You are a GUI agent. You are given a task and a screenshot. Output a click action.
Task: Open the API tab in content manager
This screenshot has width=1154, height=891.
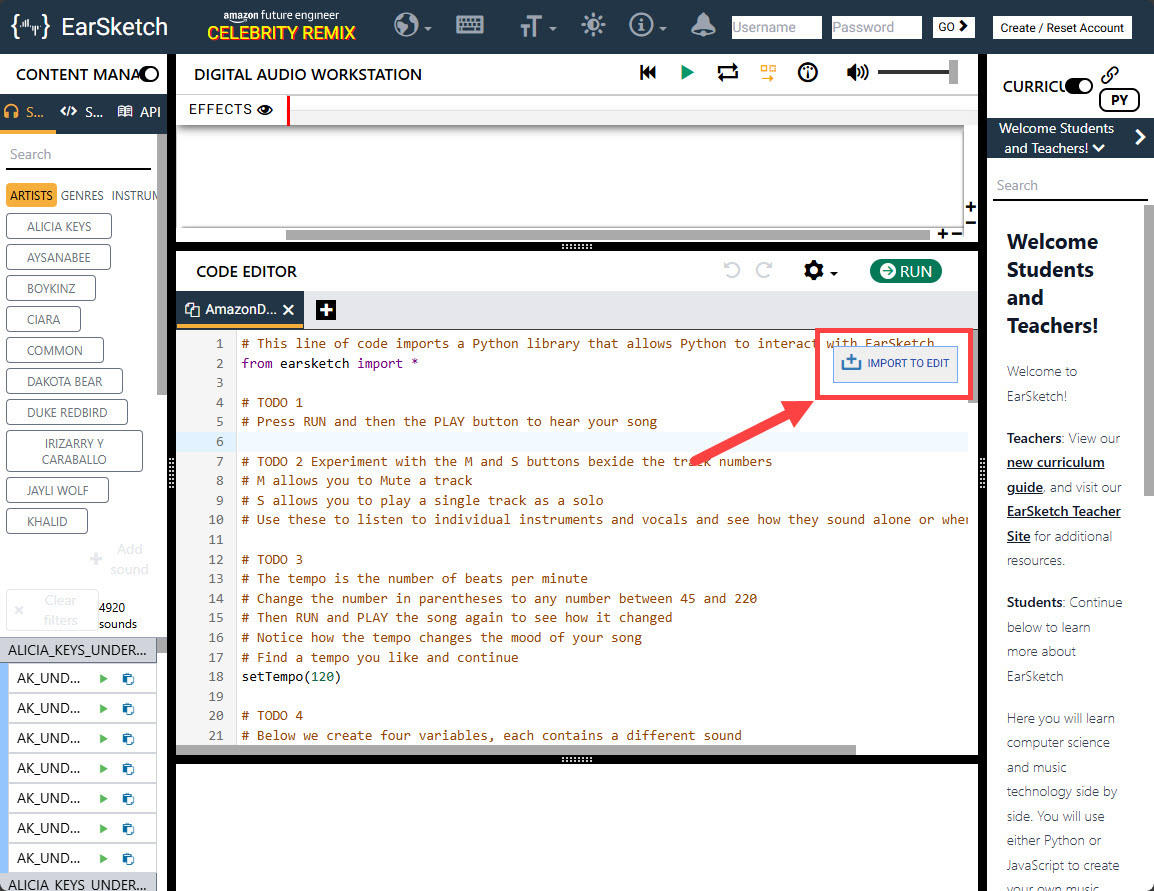pyautogui.click(x=139, y=112)
